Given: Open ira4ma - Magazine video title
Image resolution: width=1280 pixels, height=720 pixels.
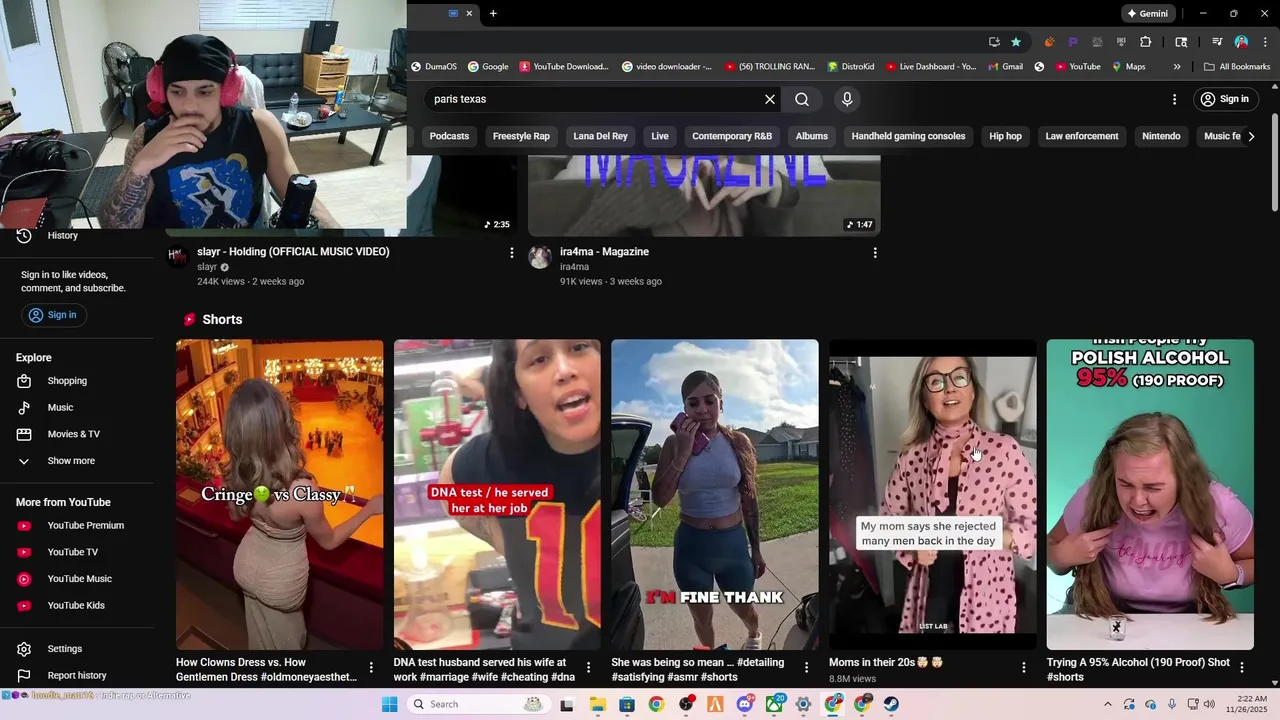Looking at the screenshot, I should [x=604, y=252].
